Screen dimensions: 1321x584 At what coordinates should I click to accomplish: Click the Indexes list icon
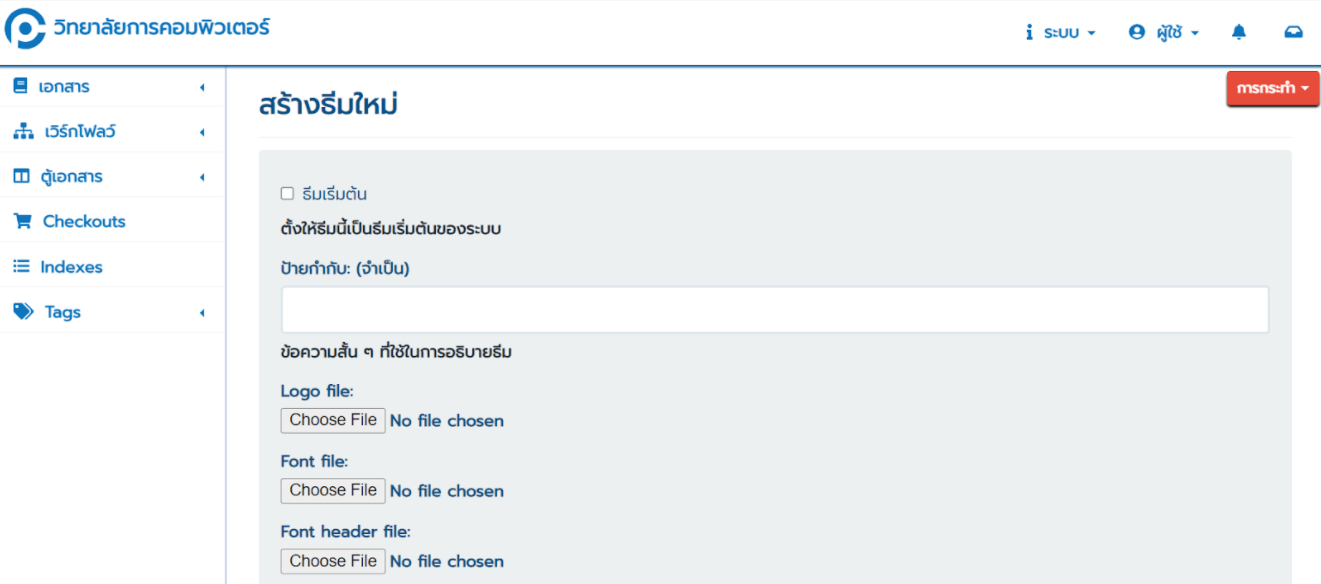21,267
